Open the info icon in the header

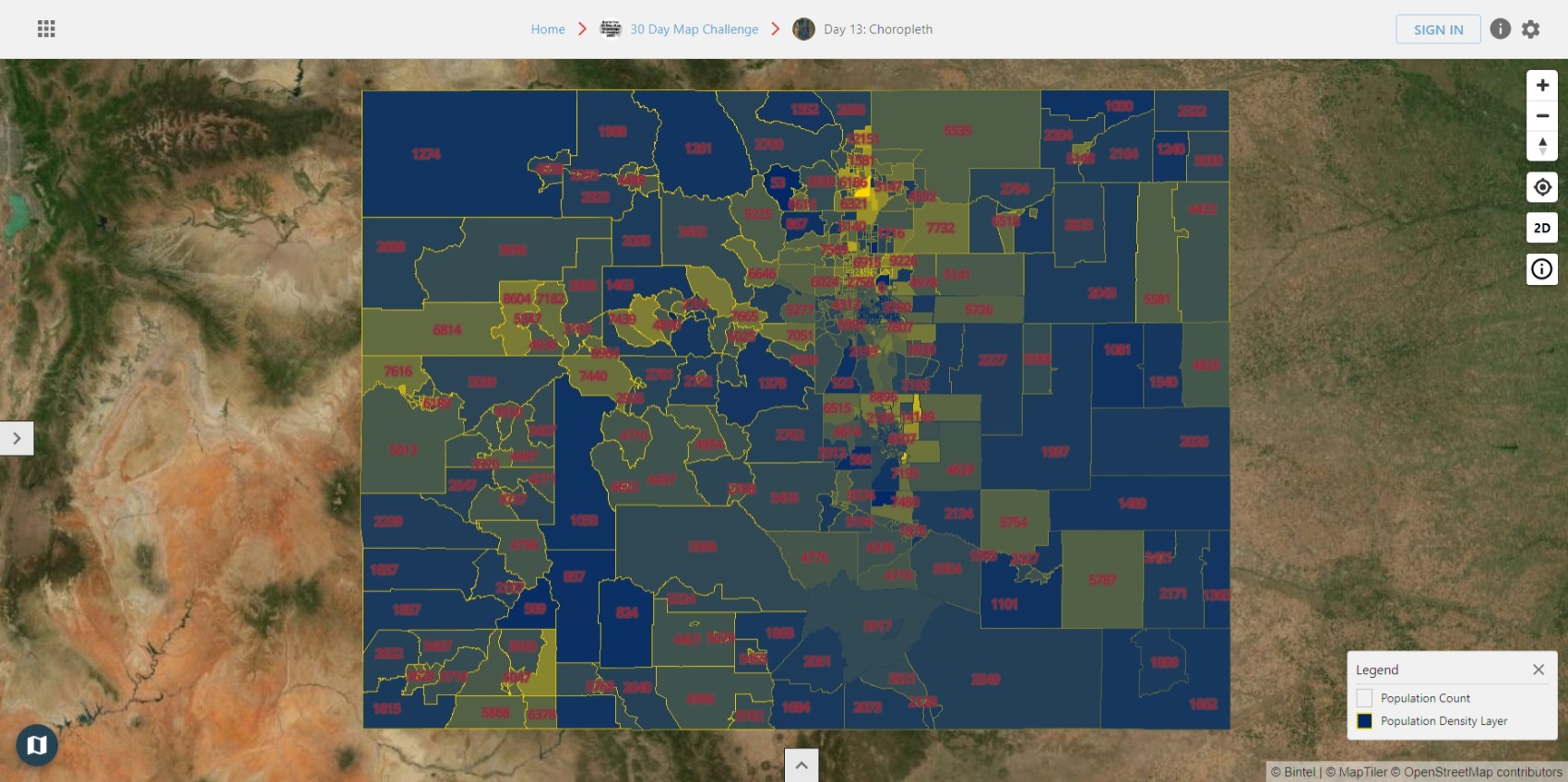(x=1501, y=29)
